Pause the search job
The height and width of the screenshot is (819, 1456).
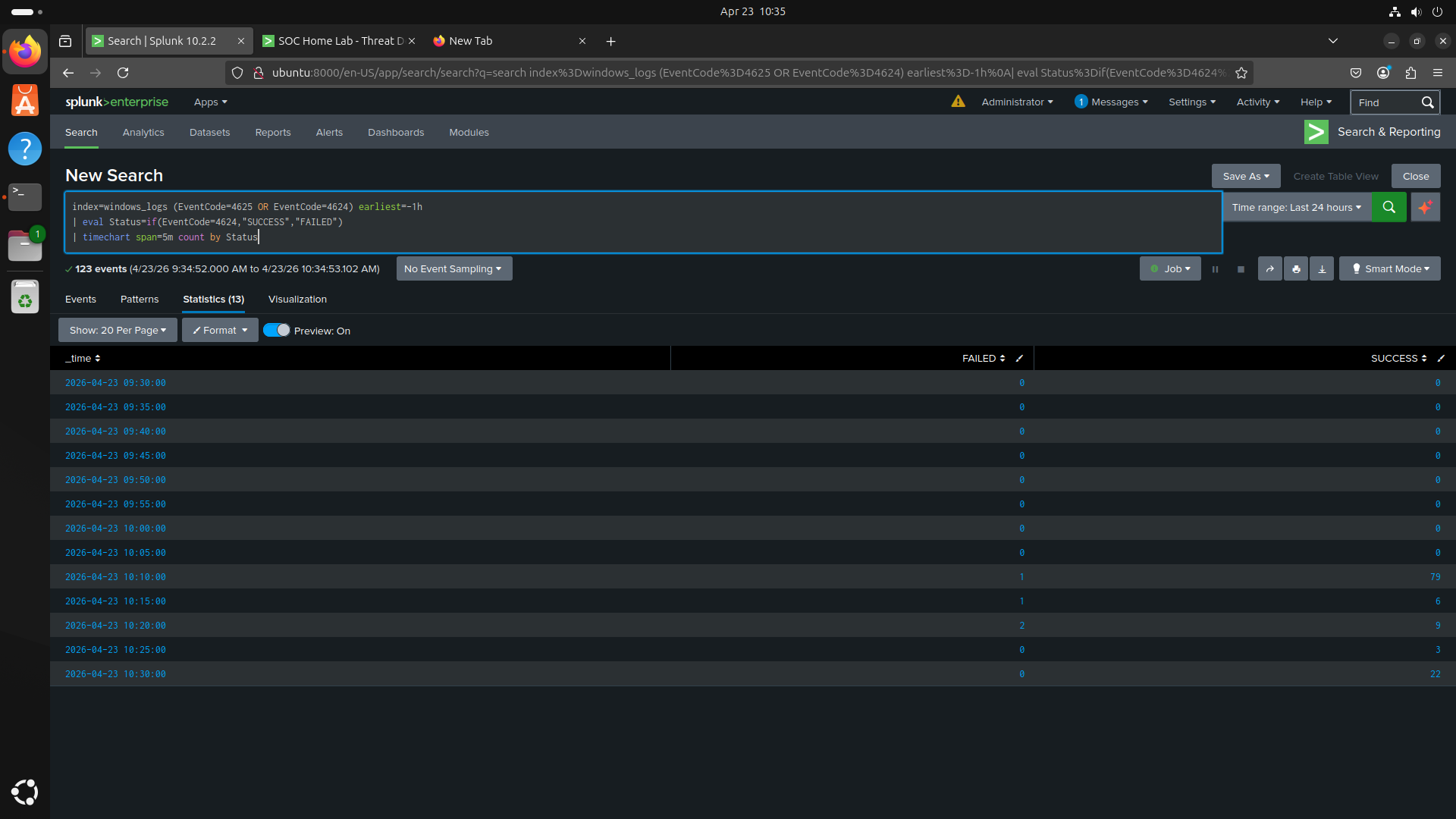1215,269
